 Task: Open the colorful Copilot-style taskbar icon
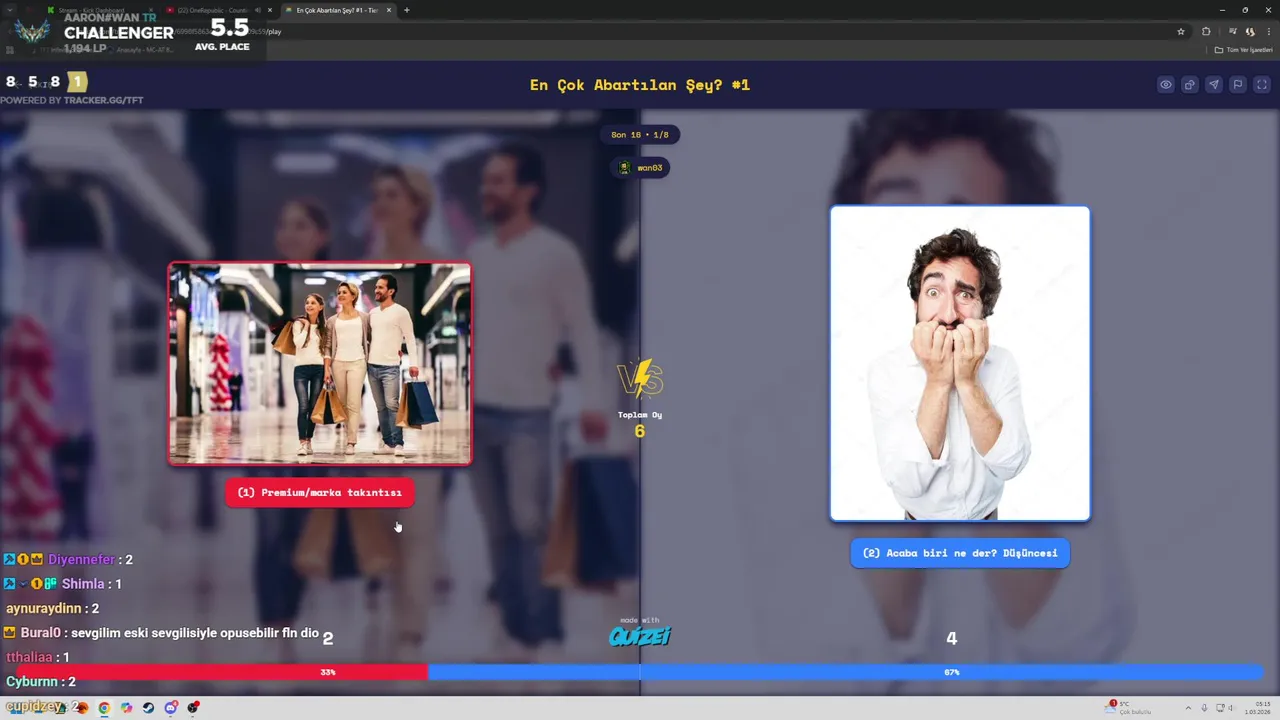click(126, 708)
